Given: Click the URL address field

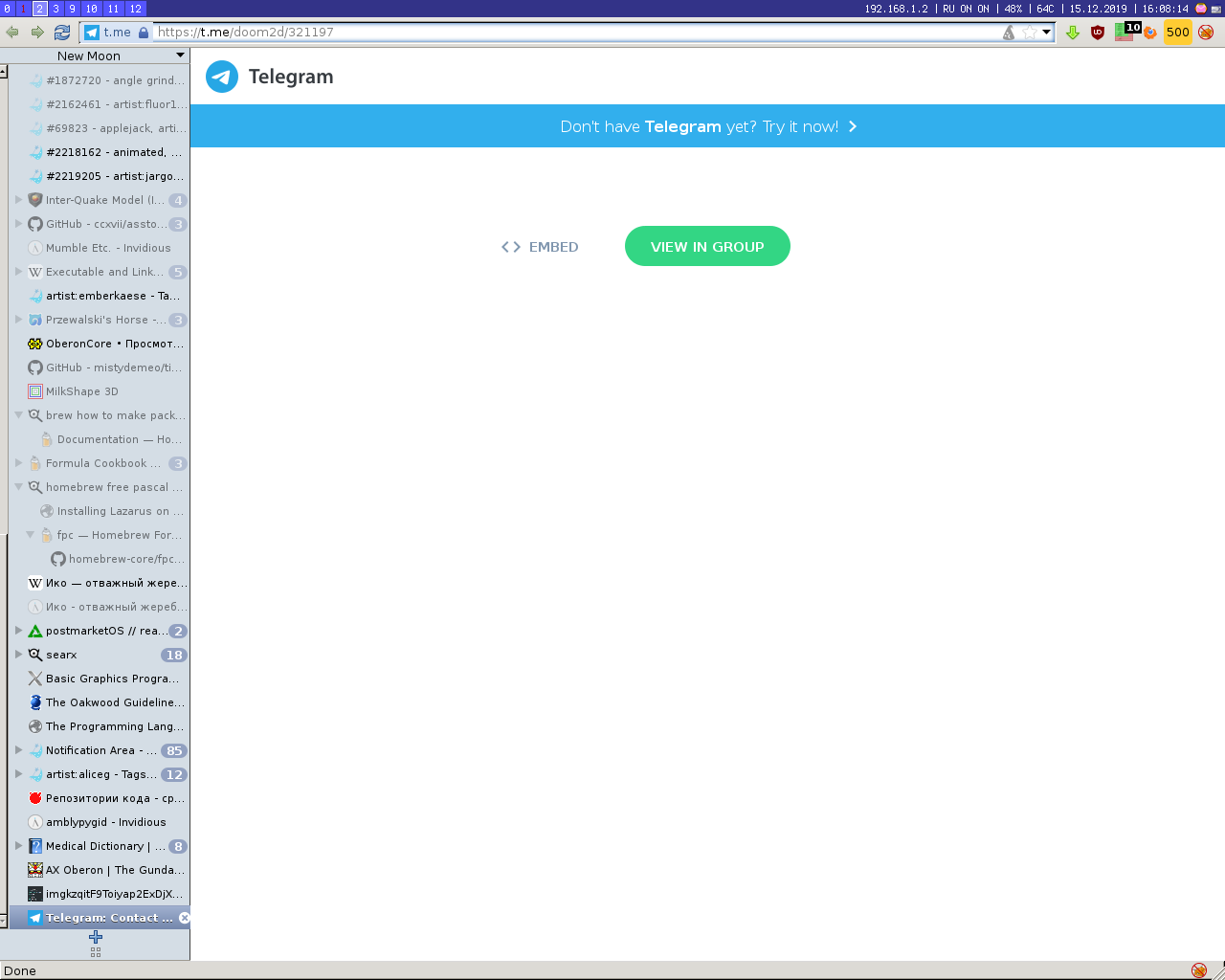Looking at the screenshot, I should point(577,33).
